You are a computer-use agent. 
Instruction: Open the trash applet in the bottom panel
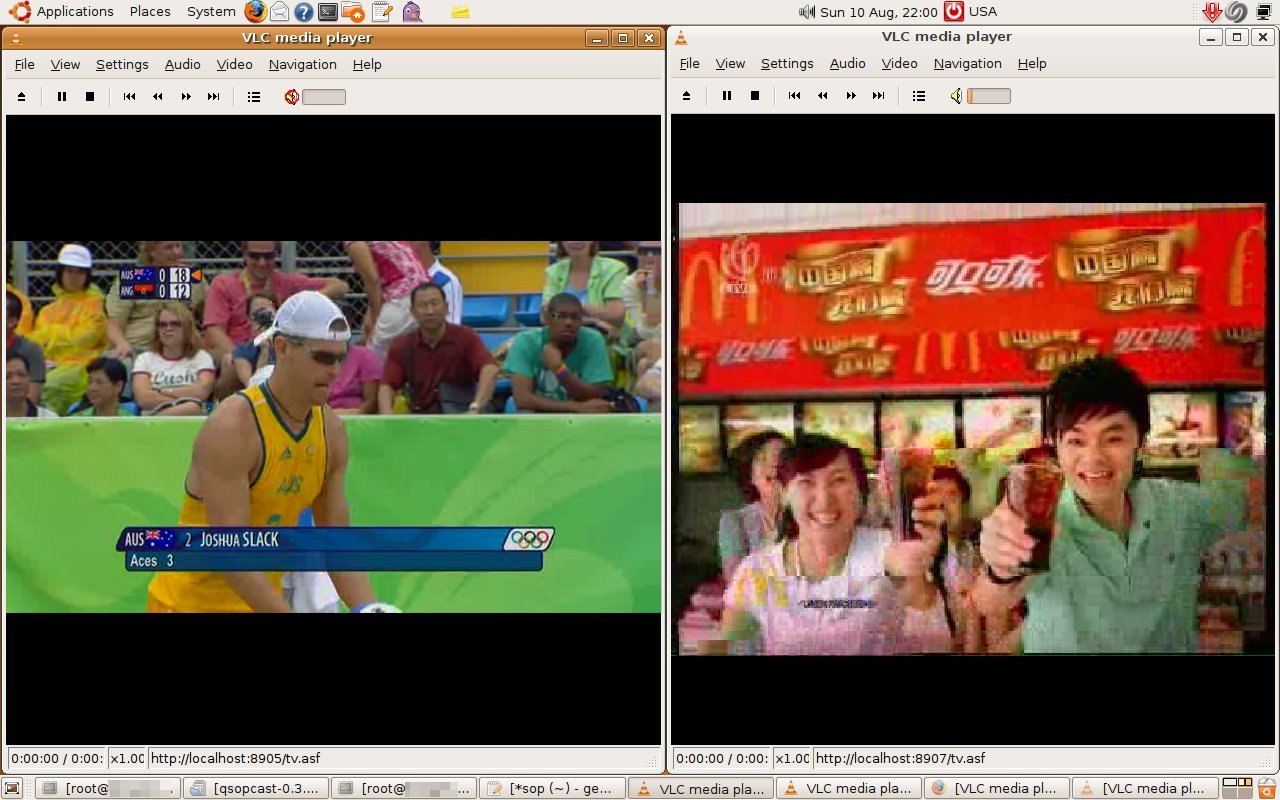[x=1266, y=788]
